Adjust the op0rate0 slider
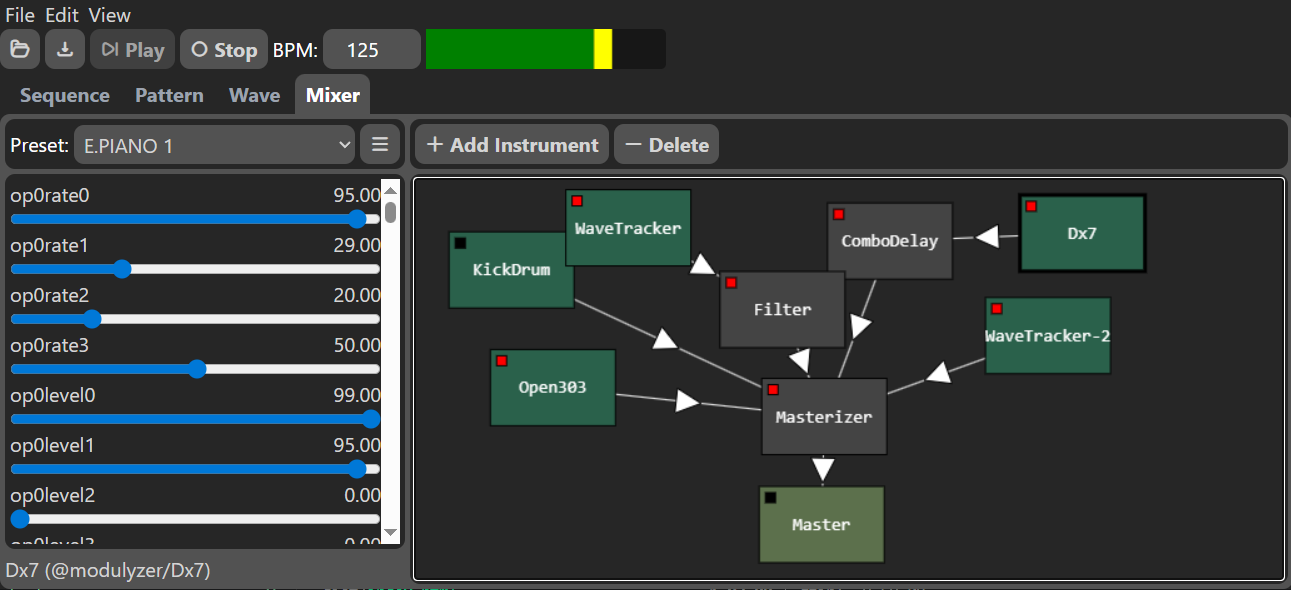1291x590 pixels. 195,219
